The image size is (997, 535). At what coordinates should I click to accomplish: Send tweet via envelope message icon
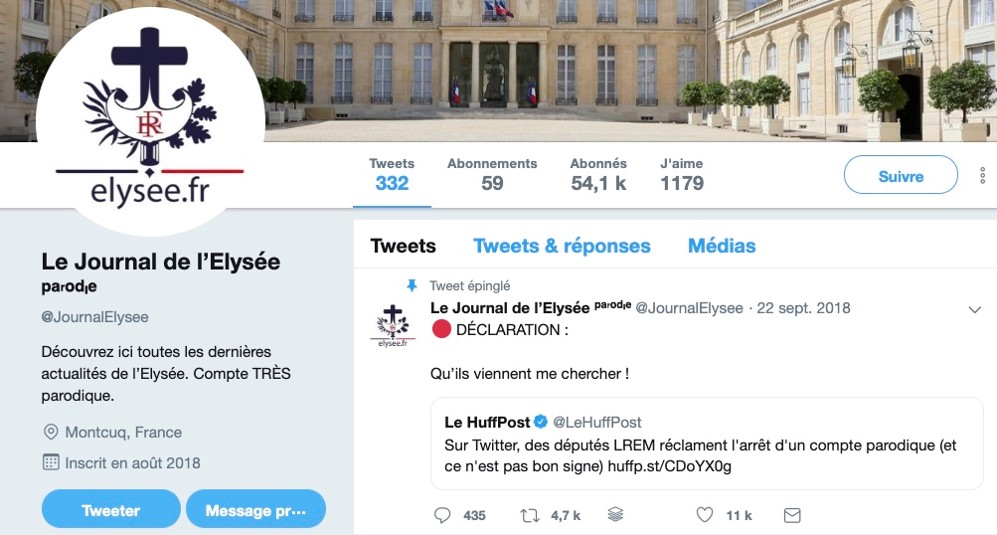[792, 515]
